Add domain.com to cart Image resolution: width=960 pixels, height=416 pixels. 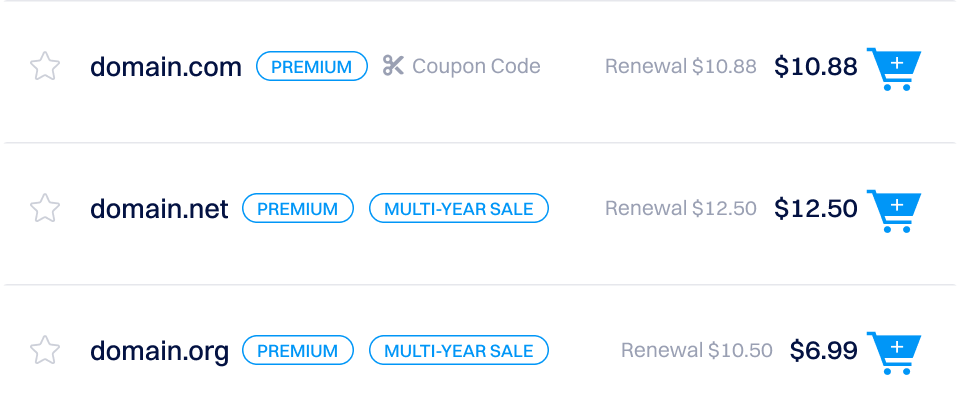tap(893, 67)
